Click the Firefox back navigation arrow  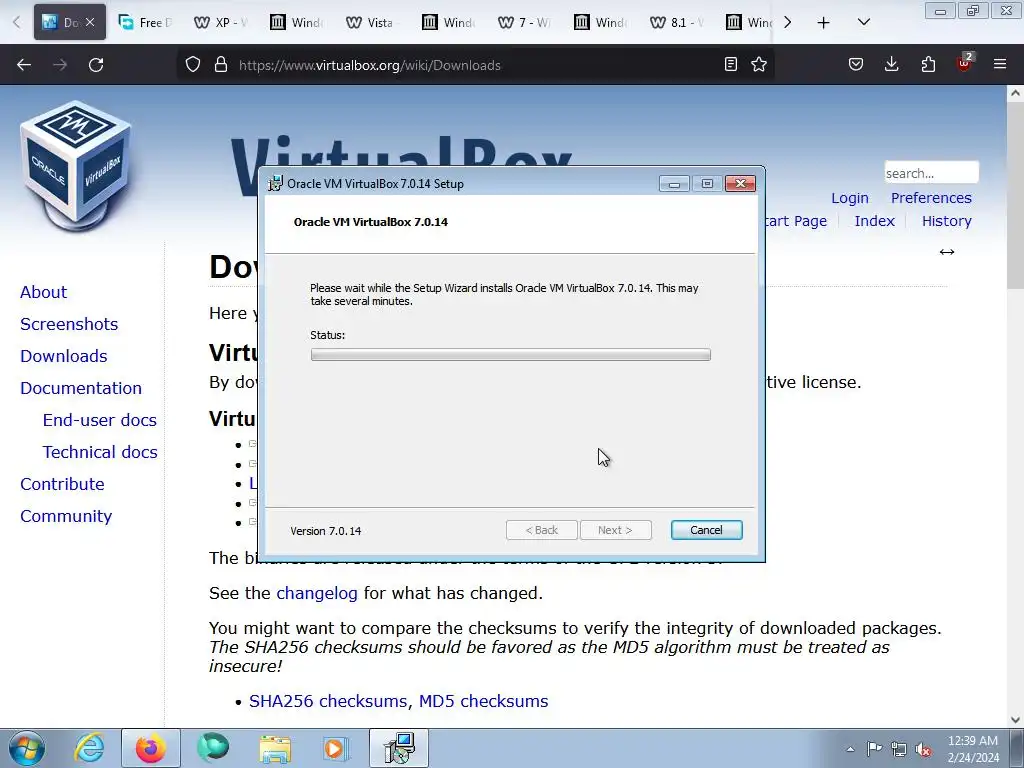24,65
